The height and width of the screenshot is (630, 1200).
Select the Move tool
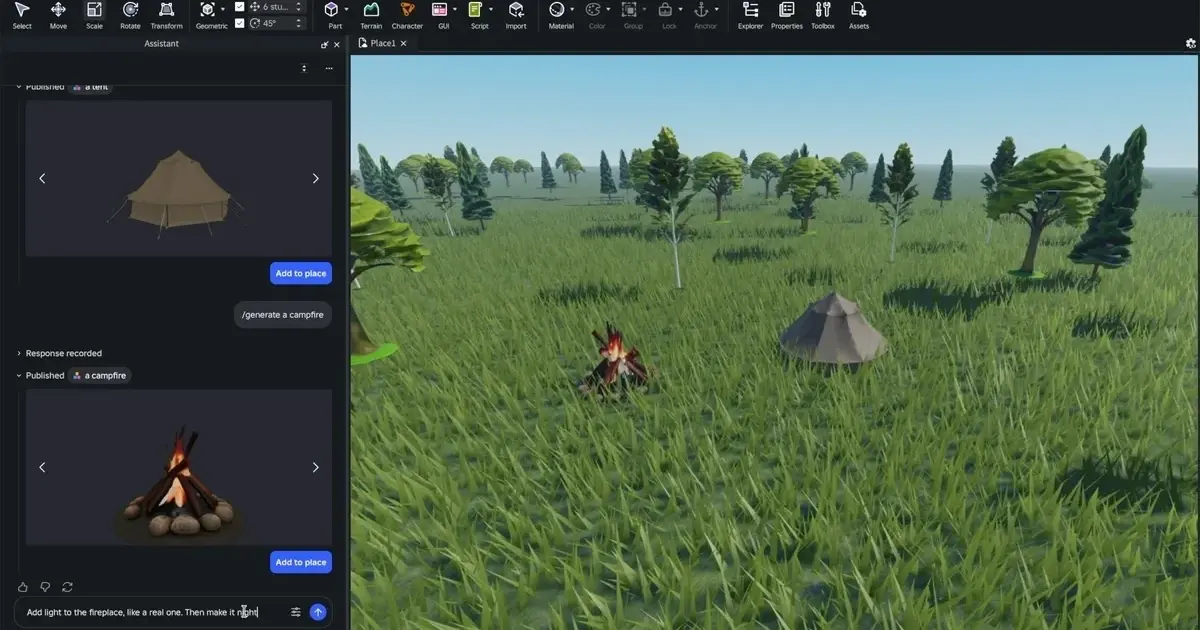(58, 15)
